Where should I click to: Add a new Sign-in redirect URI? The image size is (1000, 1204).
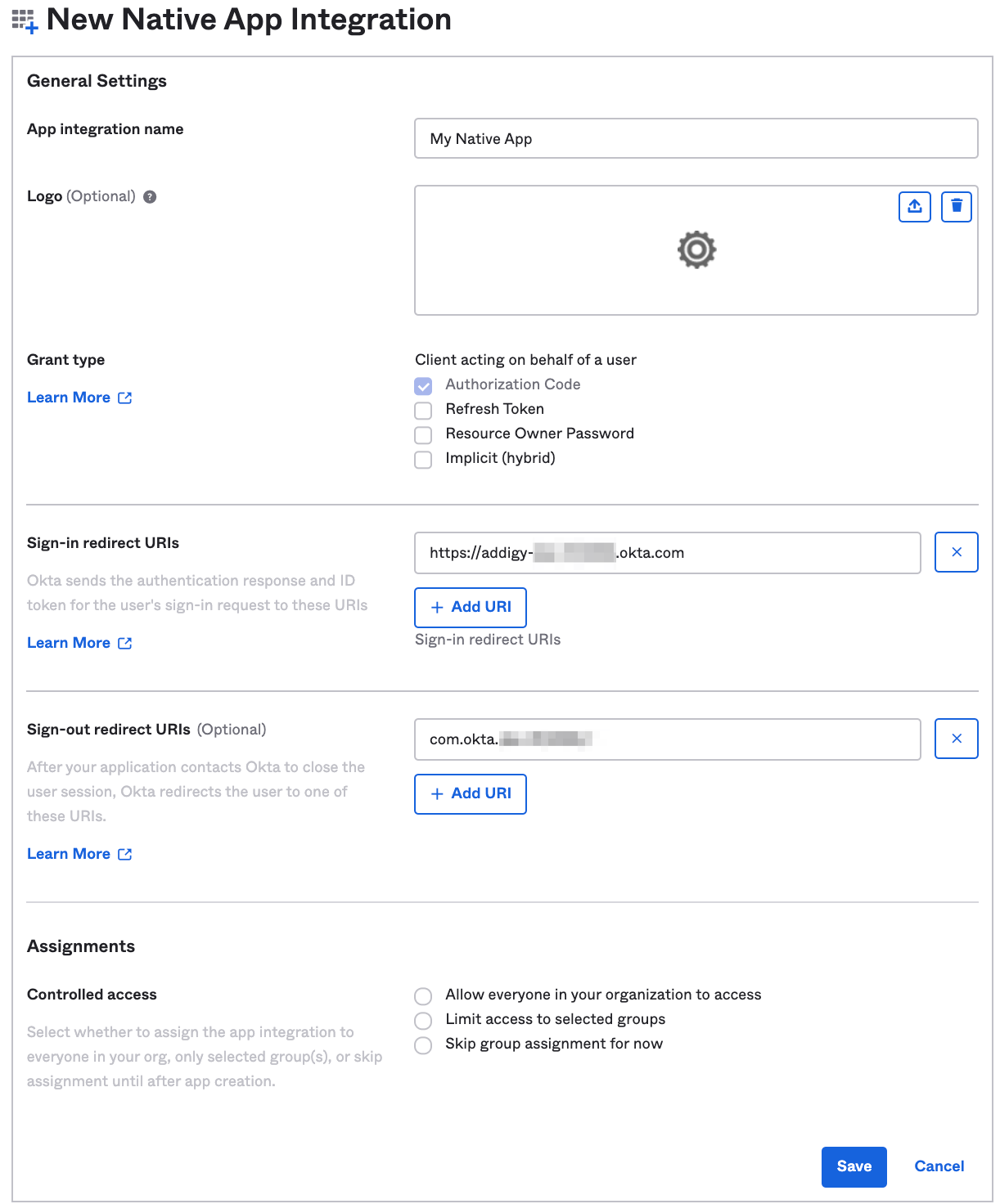pyautogui.click(x=471, y=607)
